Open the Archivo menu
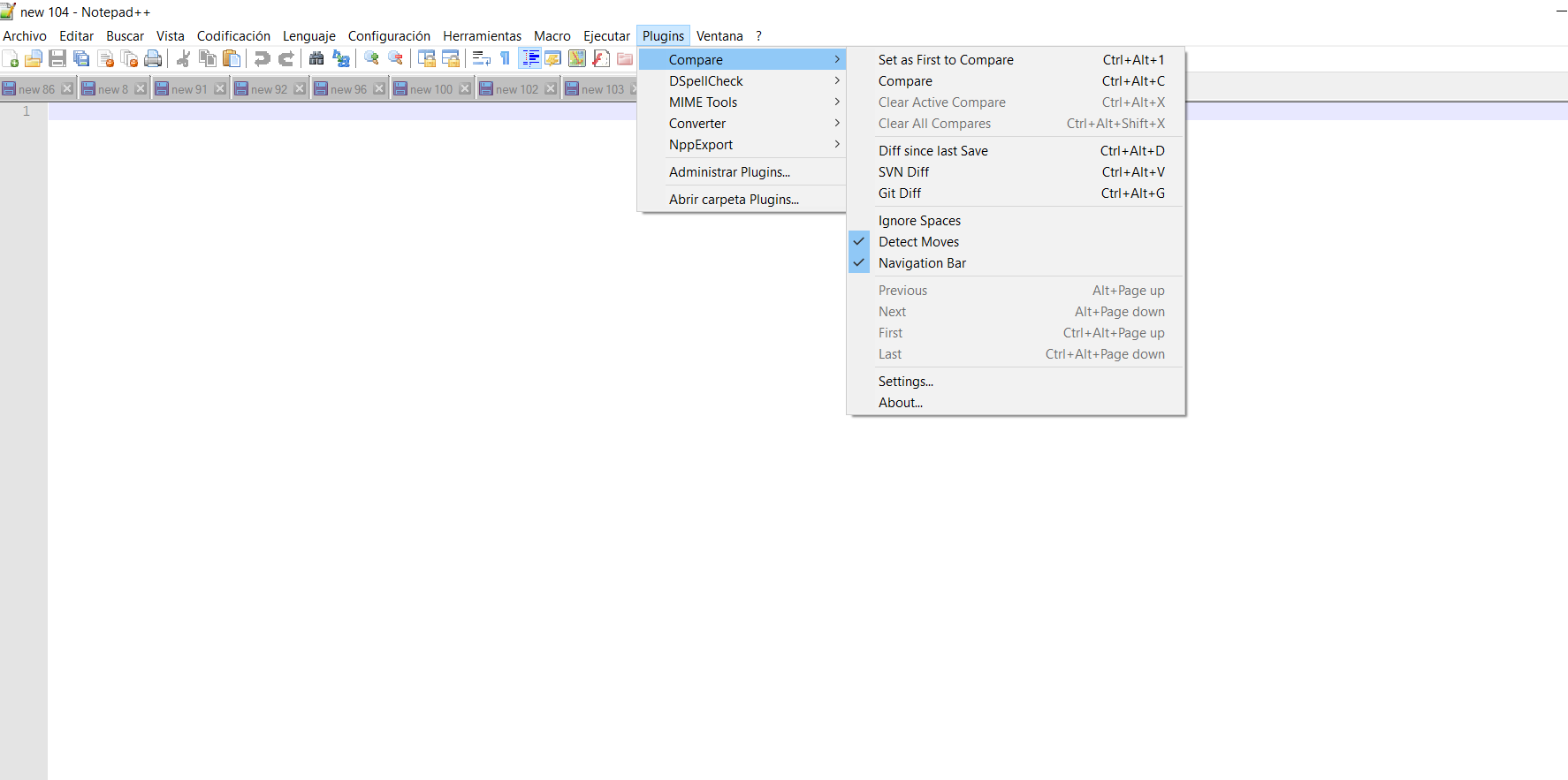This screenshot has width=1568, height=780. [25, 36]
